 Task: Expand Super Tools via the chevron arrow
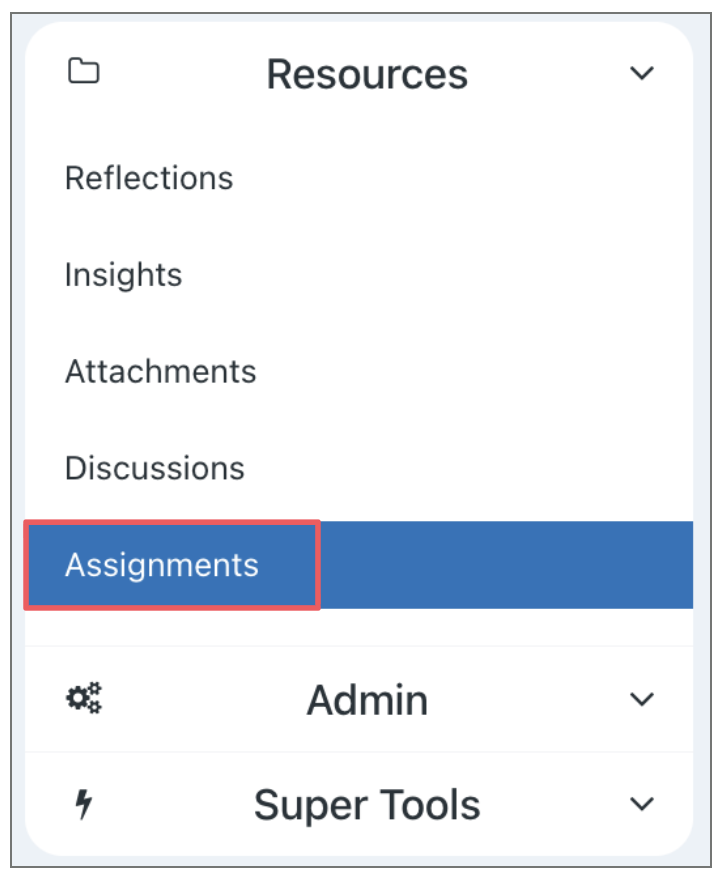641,804
